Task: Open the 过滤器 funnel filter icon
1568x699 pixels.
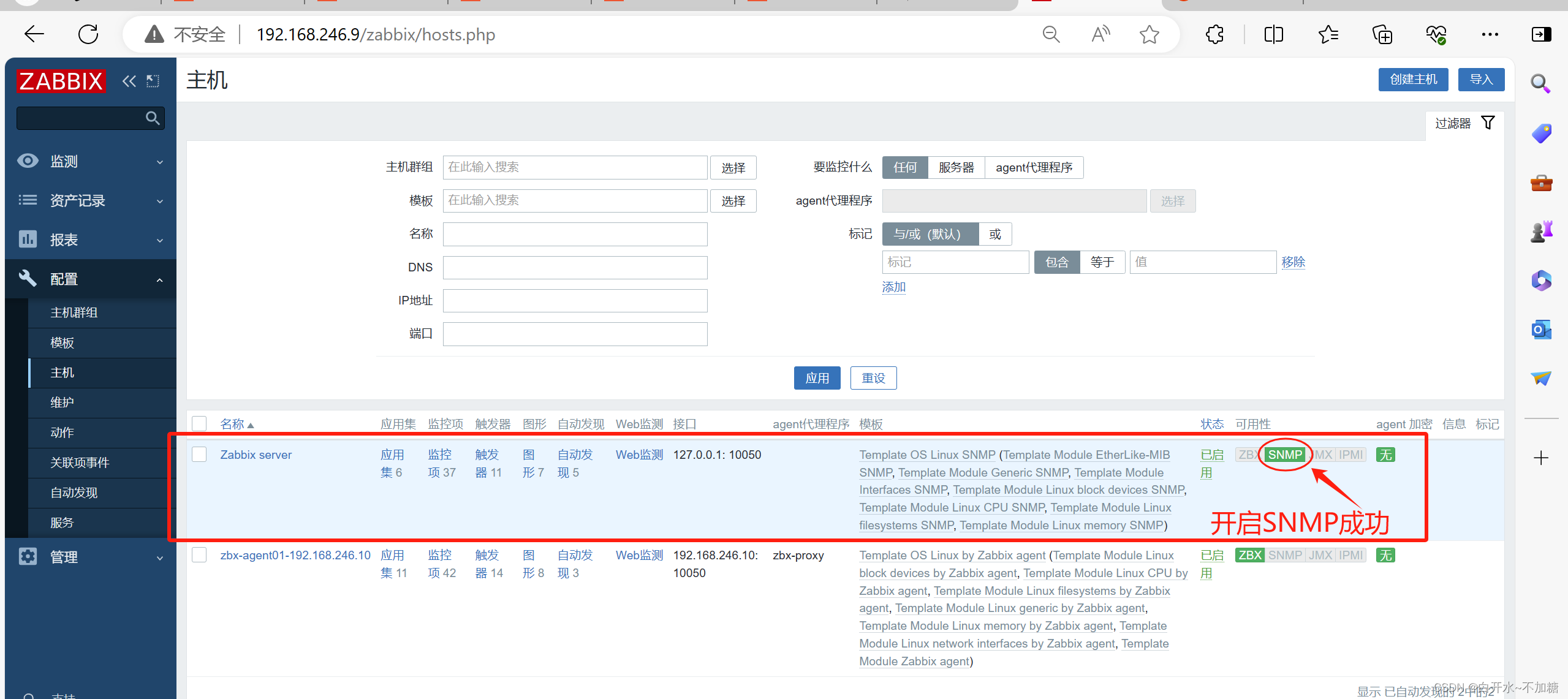Action: (1489, 123)
